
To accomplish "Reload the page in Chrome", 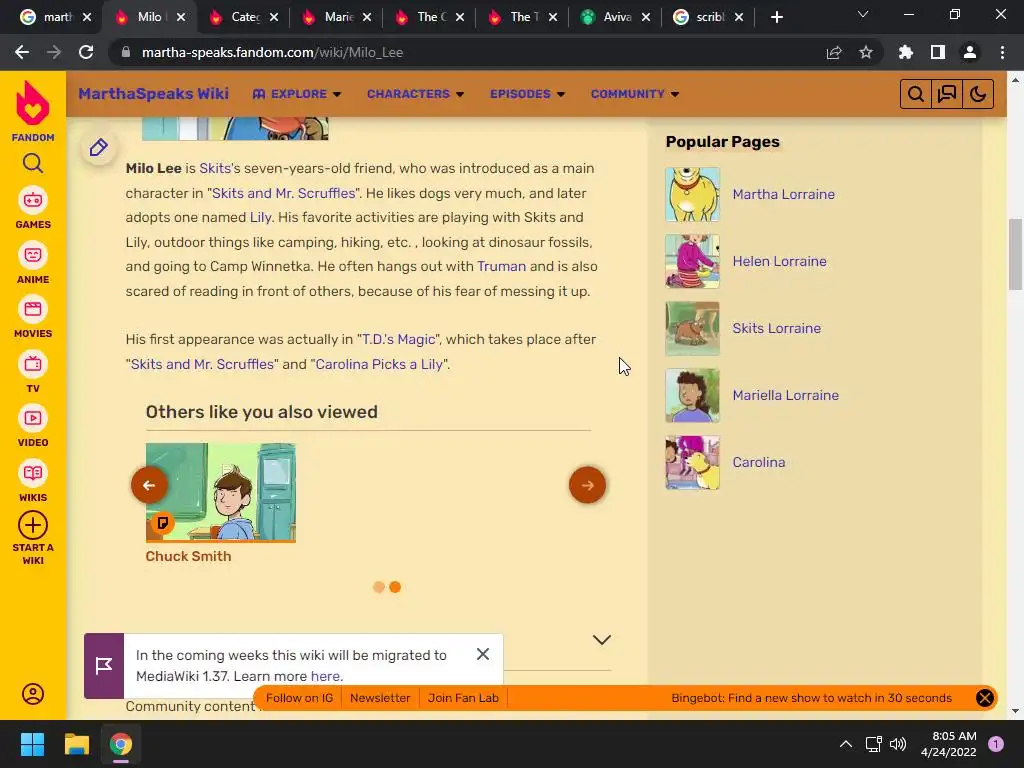I will (86, 52).
